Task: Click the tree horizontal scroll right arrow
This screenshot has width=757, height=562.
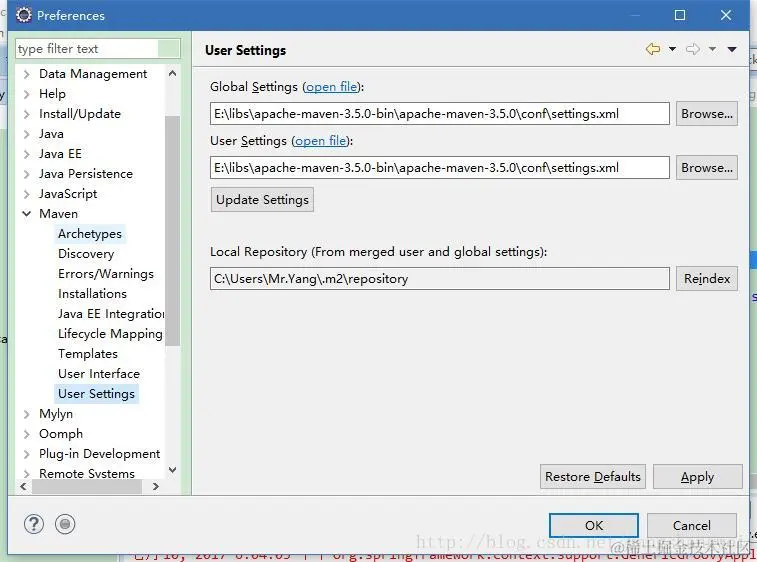Action: [x=155, y=487]
